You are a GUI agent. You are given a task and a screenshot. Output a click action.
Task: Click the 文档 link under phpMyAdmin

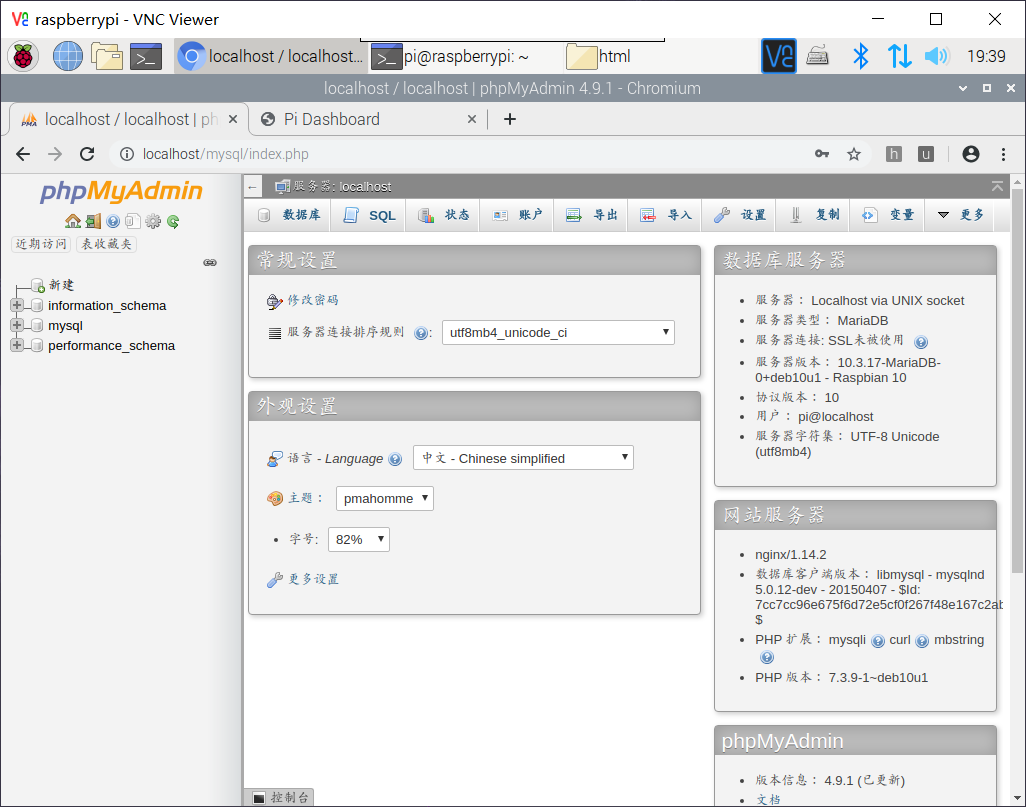[x=768, y=800]
